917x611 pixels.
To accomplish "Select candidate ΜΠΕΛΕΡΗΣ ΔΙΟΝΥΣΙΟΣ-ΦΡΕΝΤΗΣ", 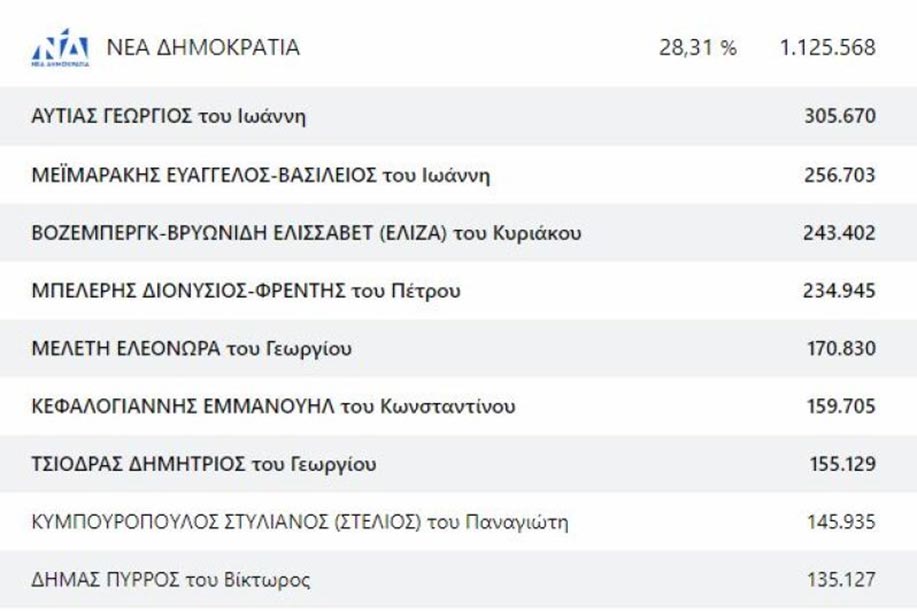I will point(246,291).
